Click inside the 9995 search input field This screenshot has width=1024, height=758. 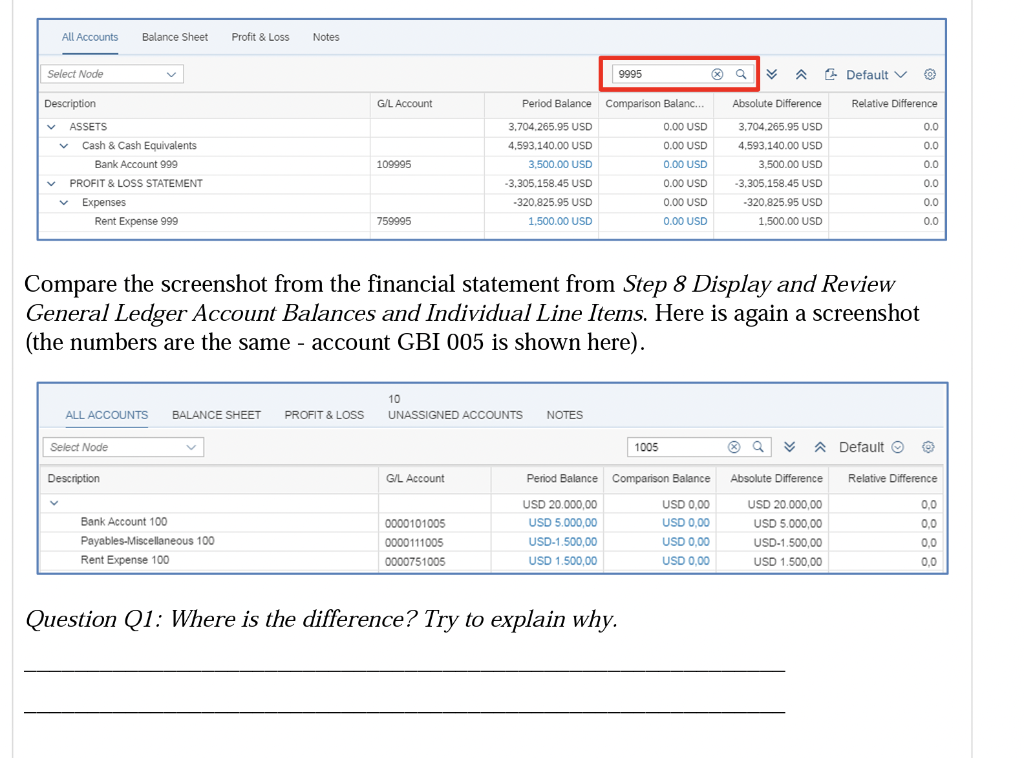[x=660, y=73]
